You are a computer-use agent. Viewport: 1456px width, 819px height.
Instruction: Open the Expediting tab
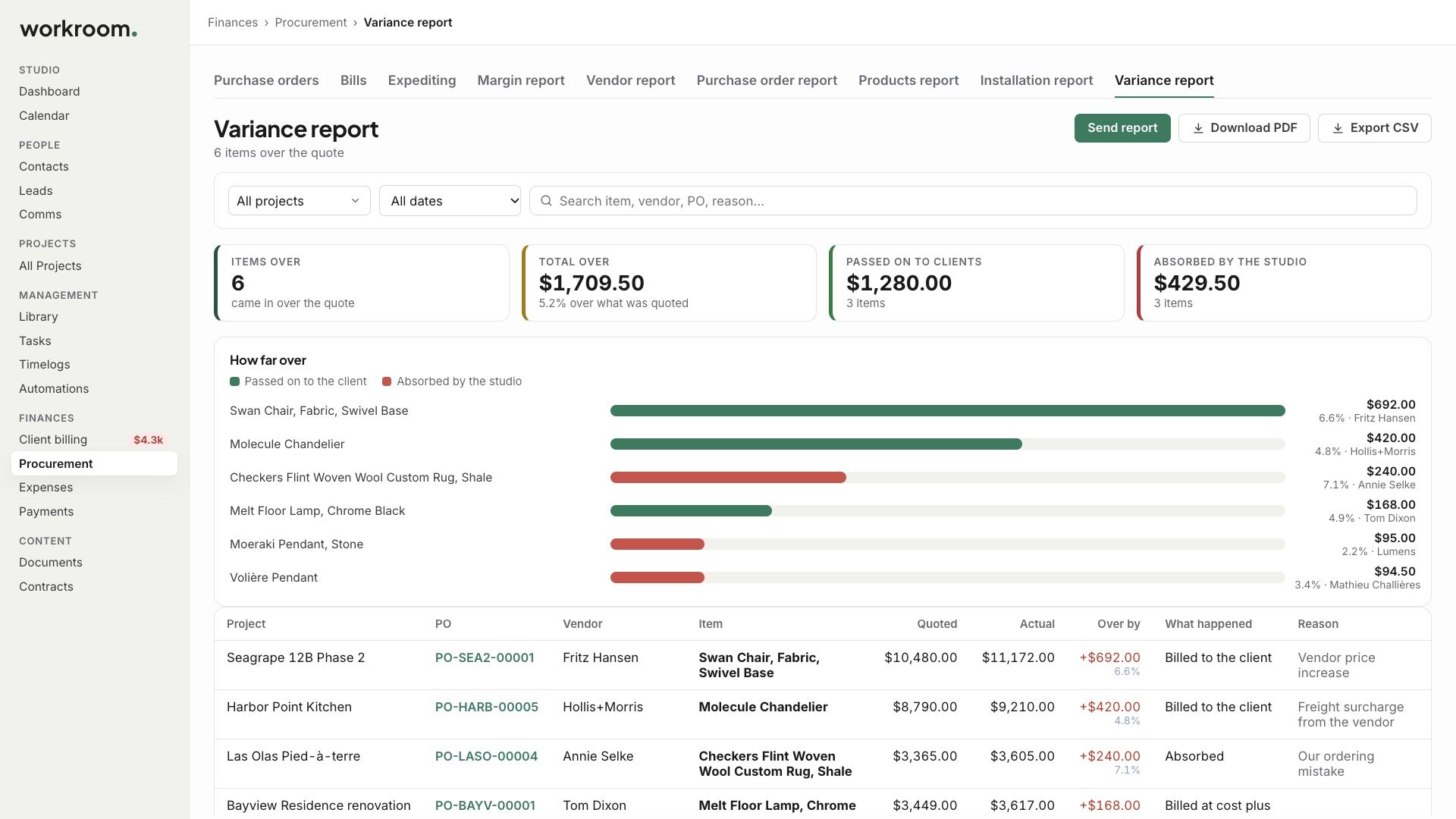(422, 80)
